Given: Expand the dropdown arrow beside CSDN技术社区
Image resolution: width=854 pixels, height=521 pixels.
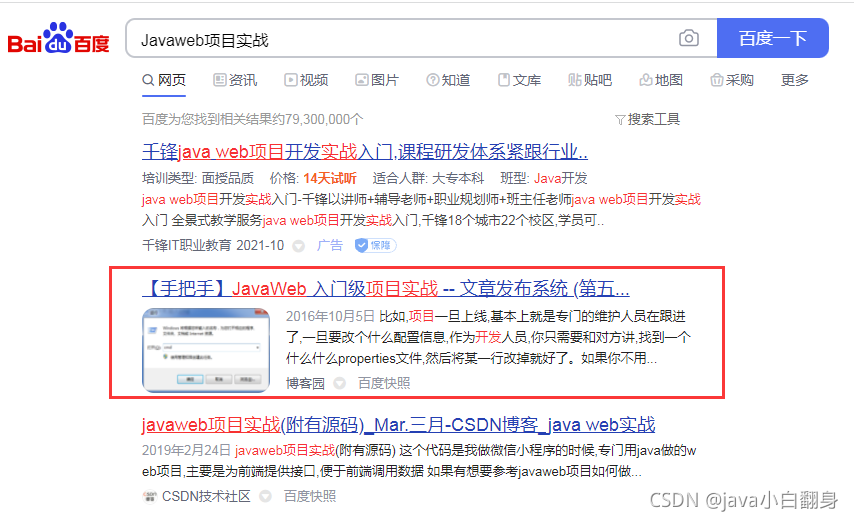Looking at the screenshot, I should [265, 497].
